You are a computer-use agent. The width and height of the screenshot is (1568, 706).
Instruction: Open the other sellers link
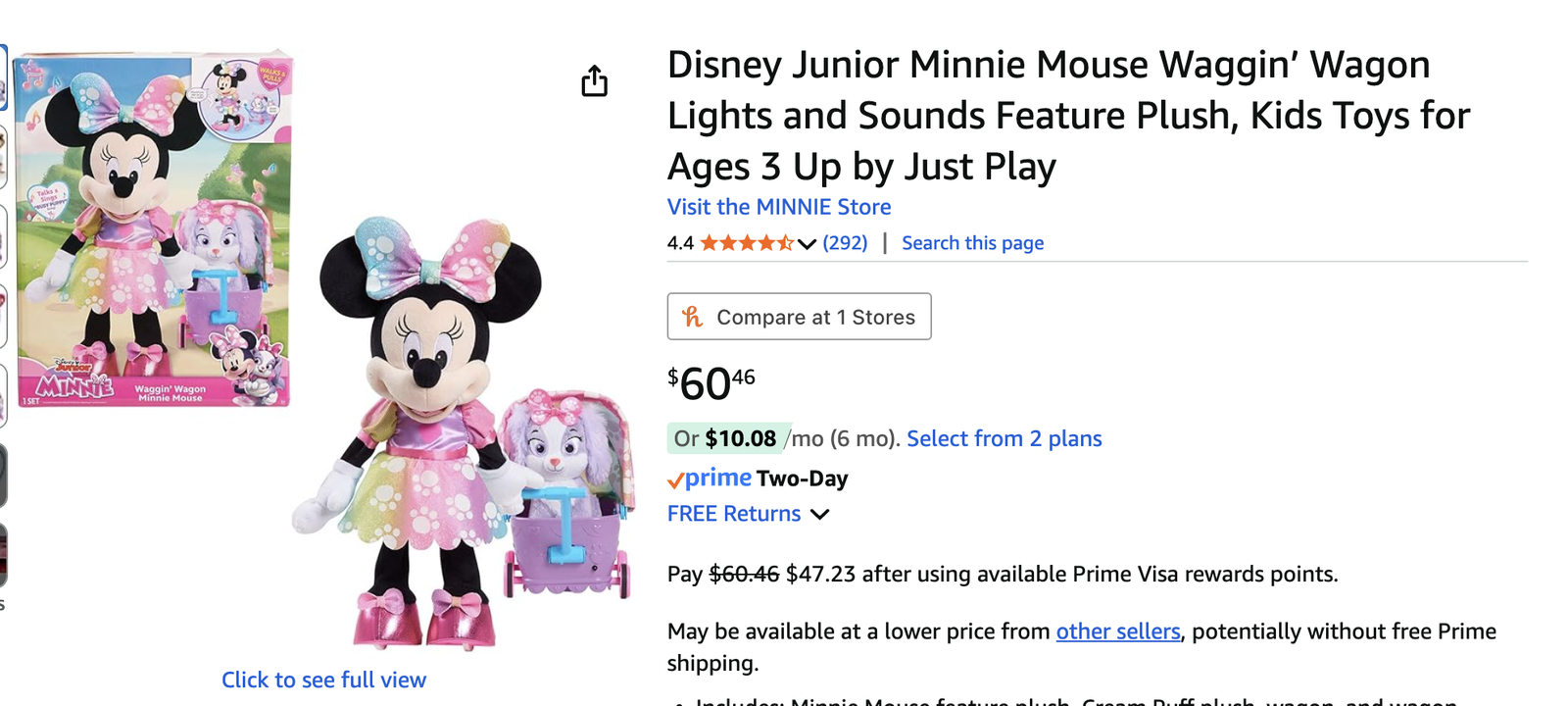coord(1117,631)
